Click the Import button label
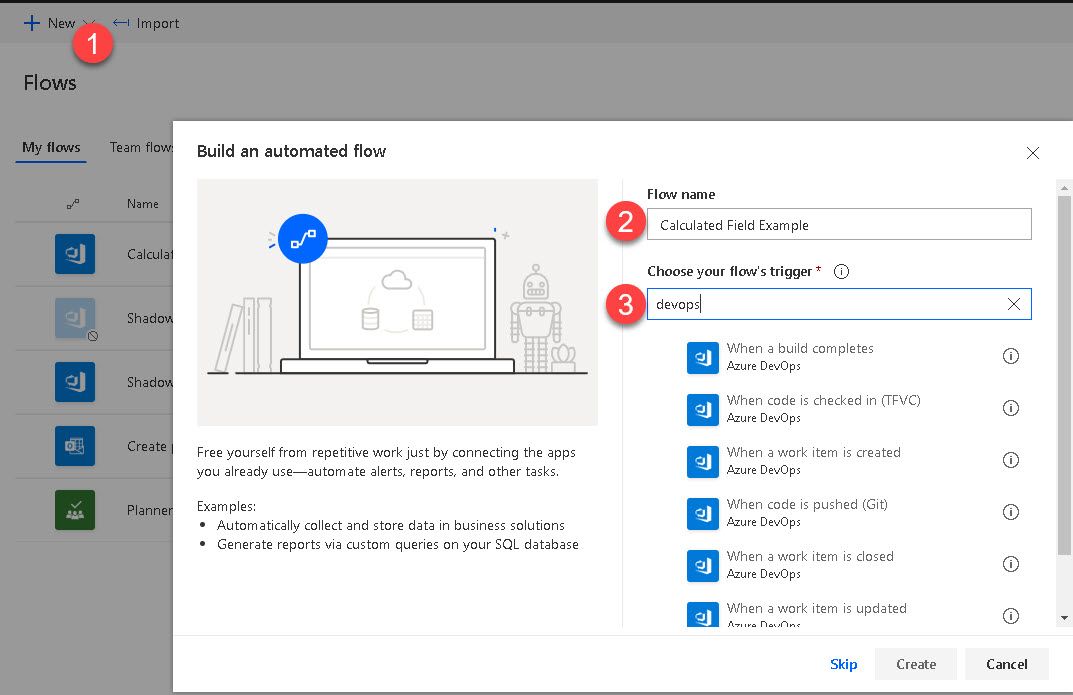The height and width of the screenshot is (695, 1073). click(x=157, y=23)
